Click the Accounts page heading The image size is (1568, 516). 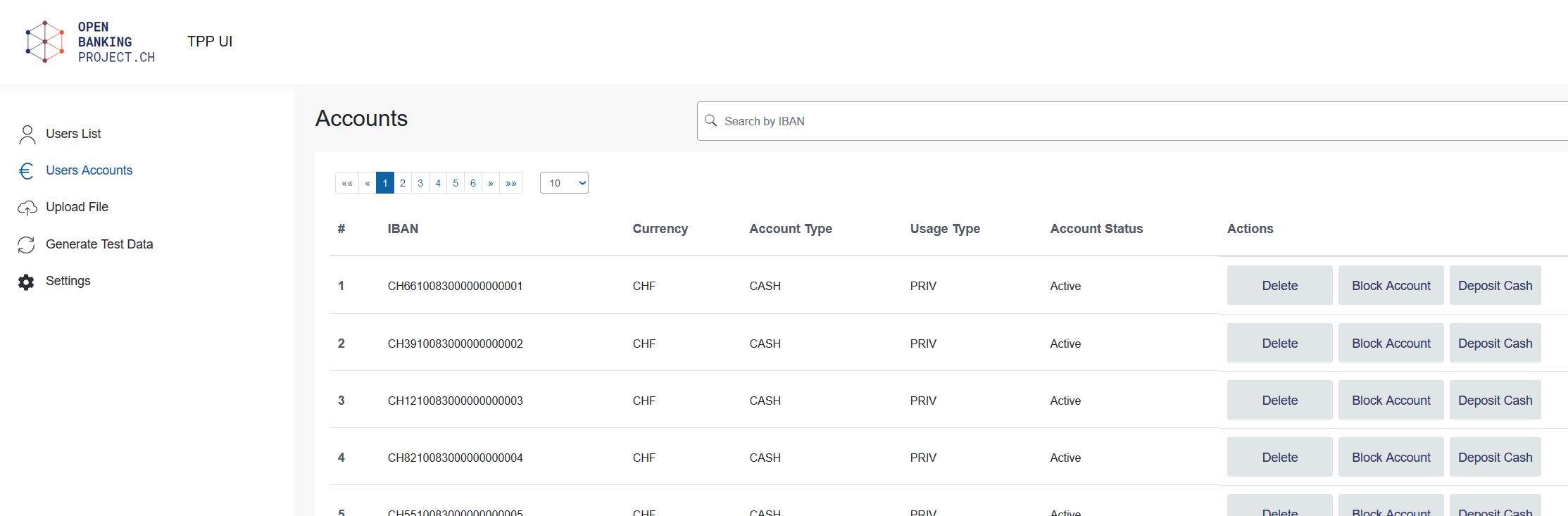coord(361,118)
